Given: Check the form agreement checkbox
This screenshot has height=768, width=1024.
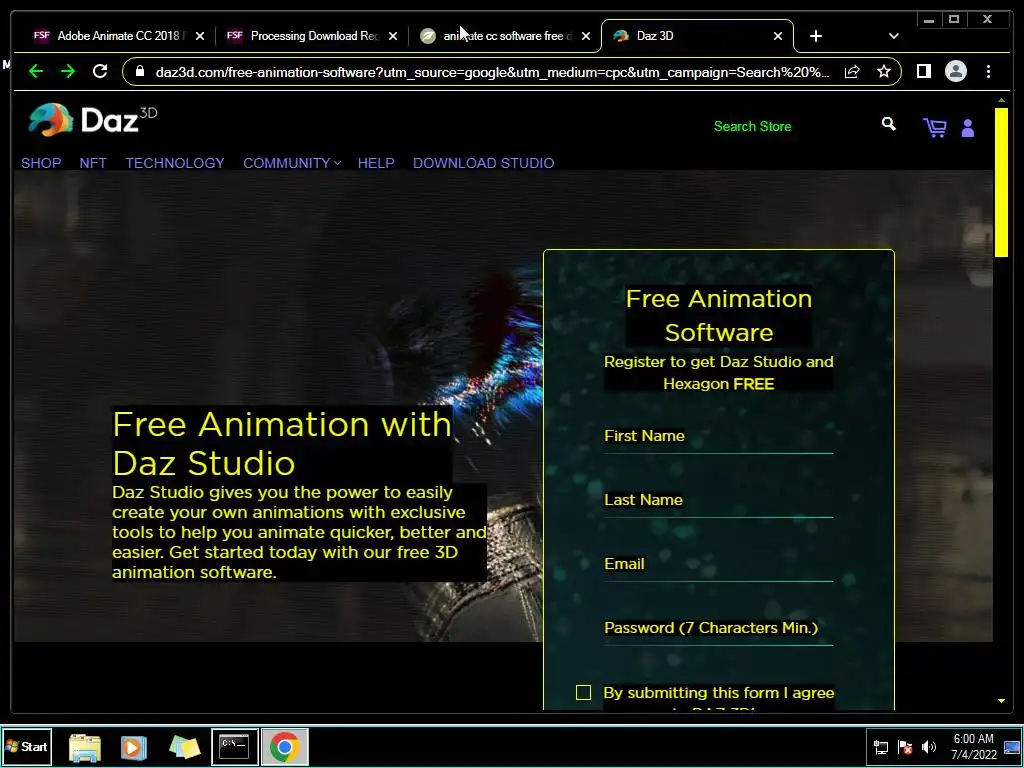Looking at the screenshot, I should 583,693.
